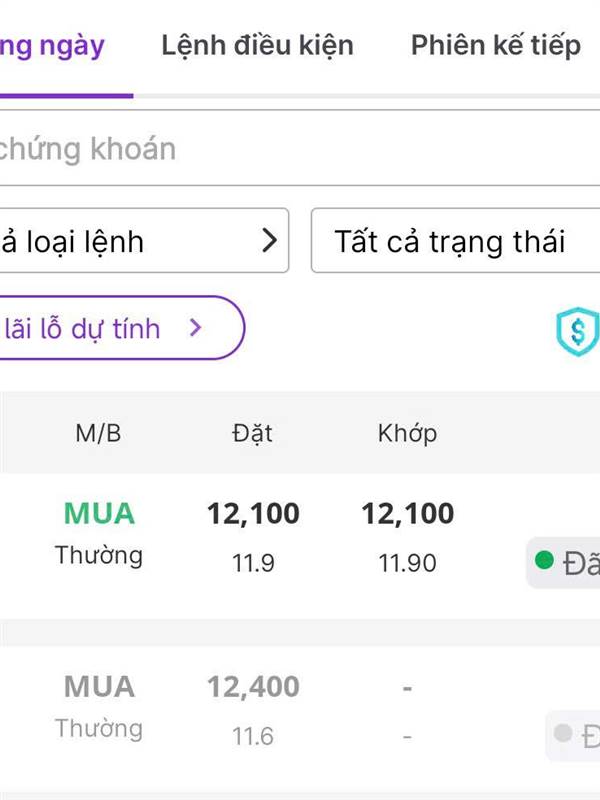Click the green status dot on first order
Viewport: 600px width, 800px height.
click(x=544, y=561)
